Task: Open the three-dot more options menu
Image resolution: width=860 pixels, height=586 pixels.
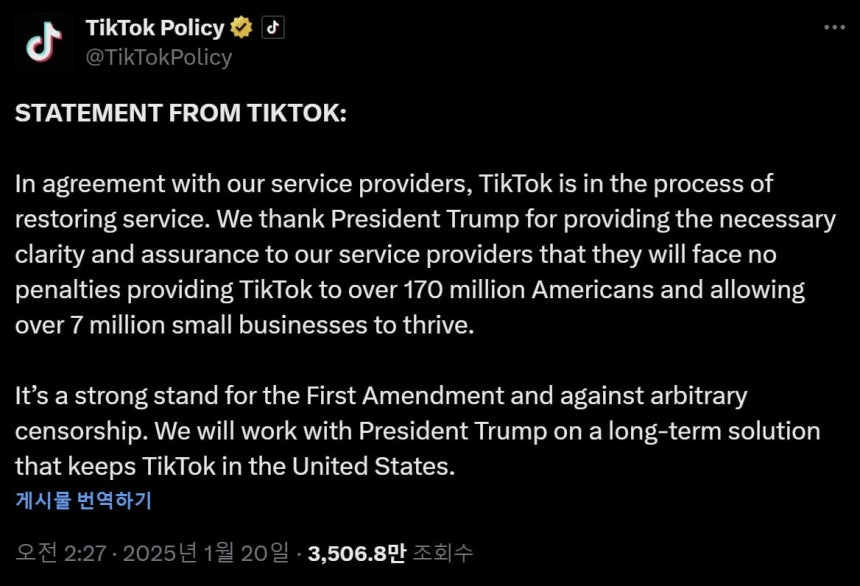Action: pyautogui.click(x=834, y=27)
